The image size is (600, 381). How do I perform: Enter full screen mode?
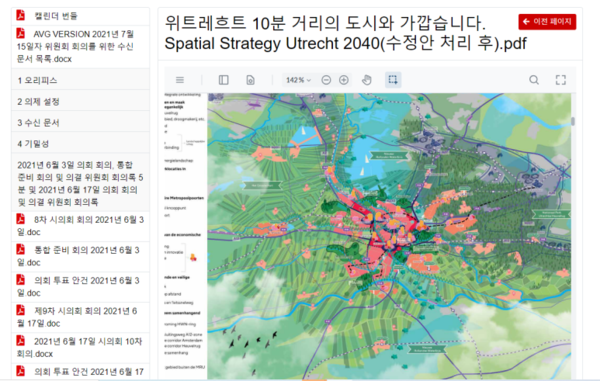point(561,80)
